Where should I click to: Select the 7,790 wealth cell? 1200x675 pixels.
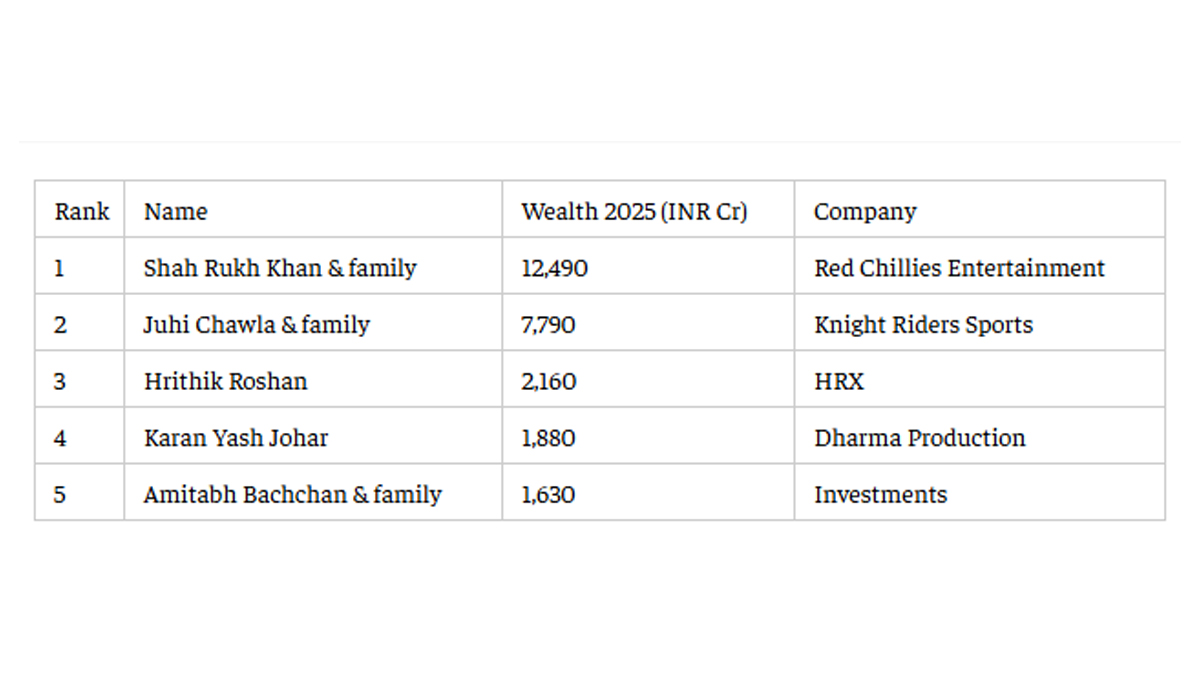click(548, 325)
